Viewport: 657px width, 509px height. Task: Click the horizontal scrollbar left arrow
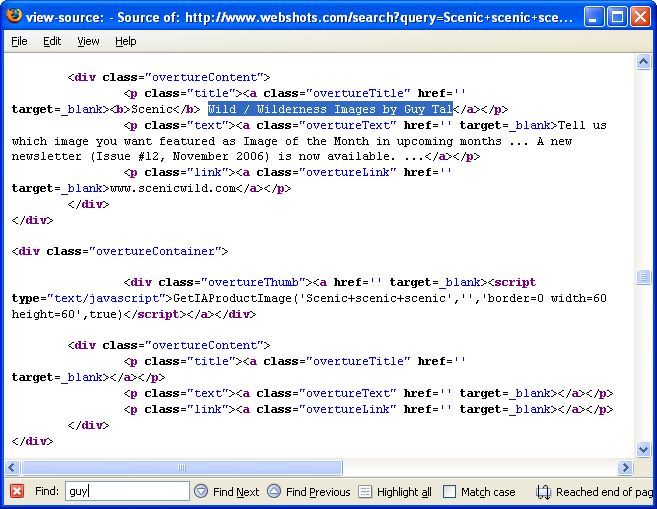(12, 467)
